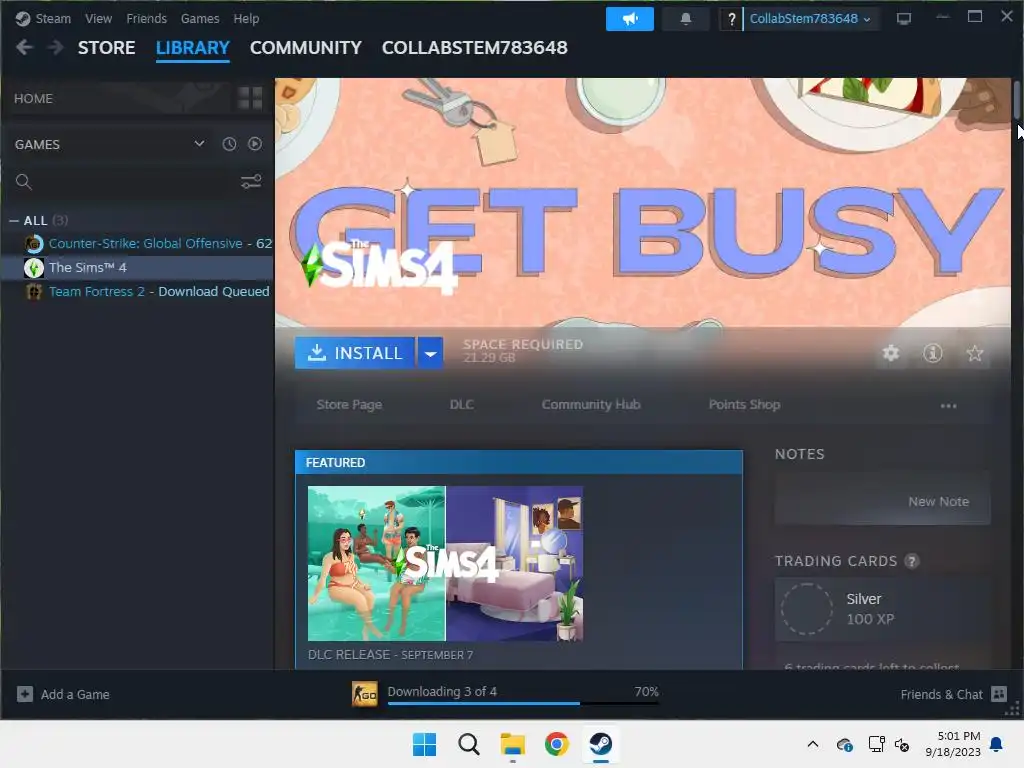The image size is (1024, 768).
Task: Show hidden system tray icons chevron
Action: [812, 744]
